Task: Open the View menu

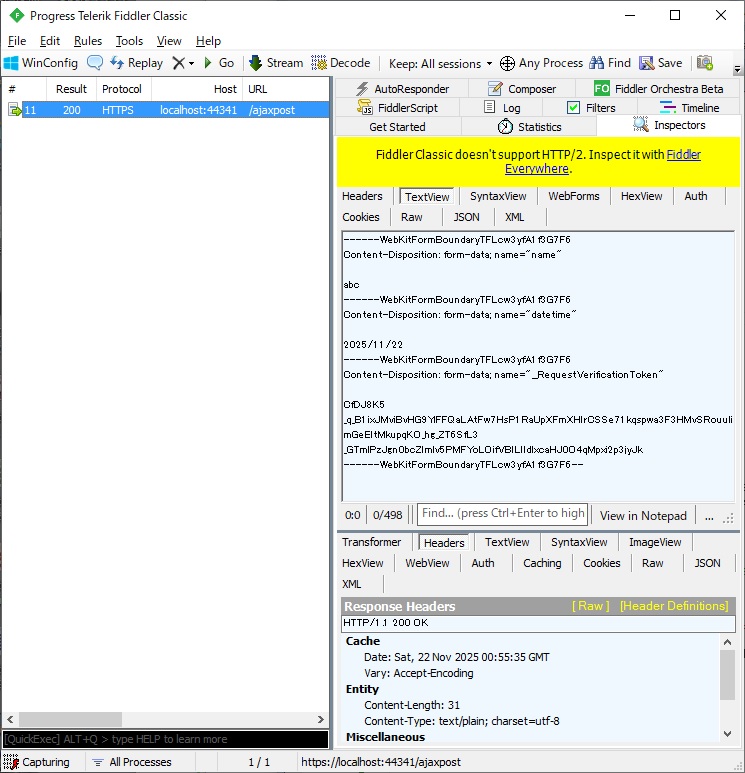Action: [x=169, y=41]
